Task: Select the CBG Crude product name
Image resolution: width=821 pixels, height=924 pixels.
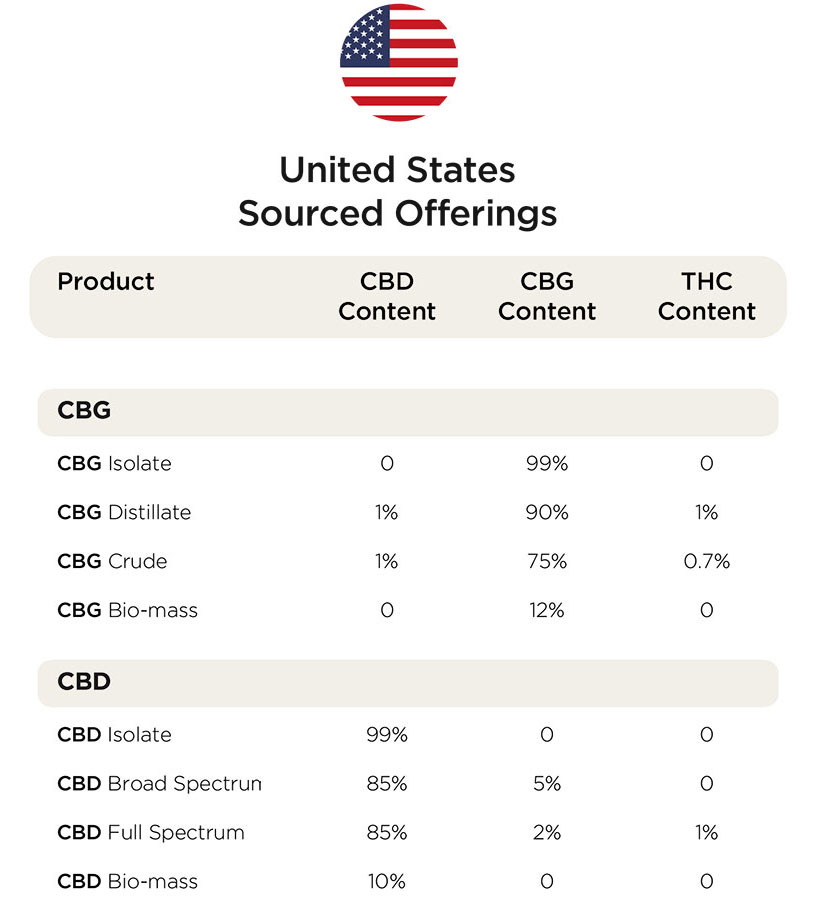Action: (112, 562)
